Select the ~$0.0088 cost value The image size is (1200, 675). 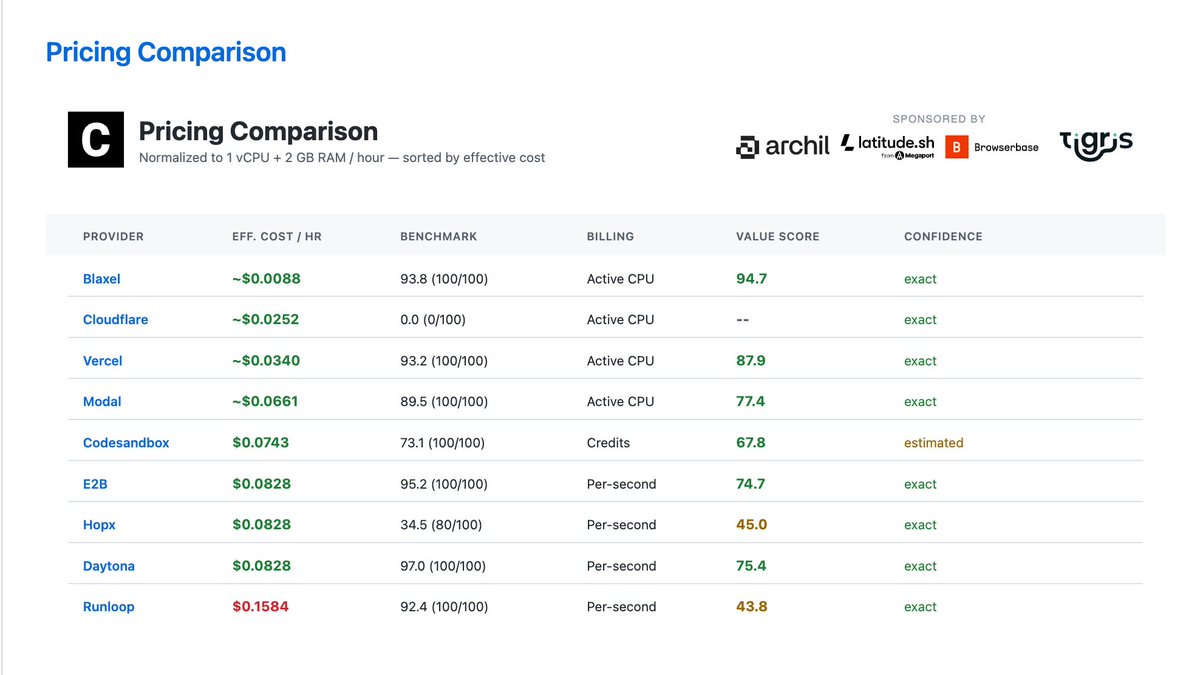pyautogui.click(x=266, y=279)
